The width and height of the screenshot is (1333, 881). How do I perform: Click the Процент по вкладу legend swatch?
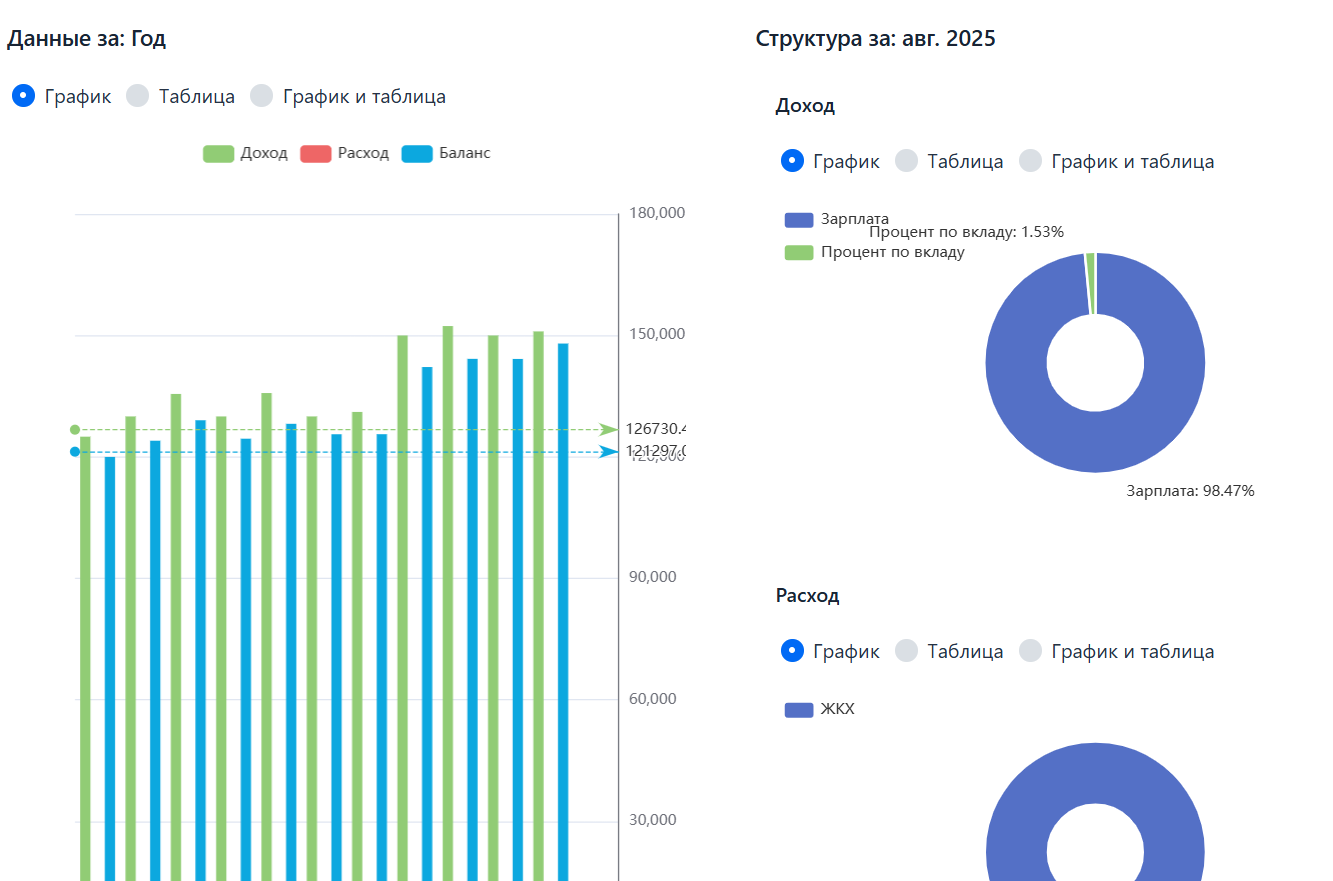pos(799,252)
